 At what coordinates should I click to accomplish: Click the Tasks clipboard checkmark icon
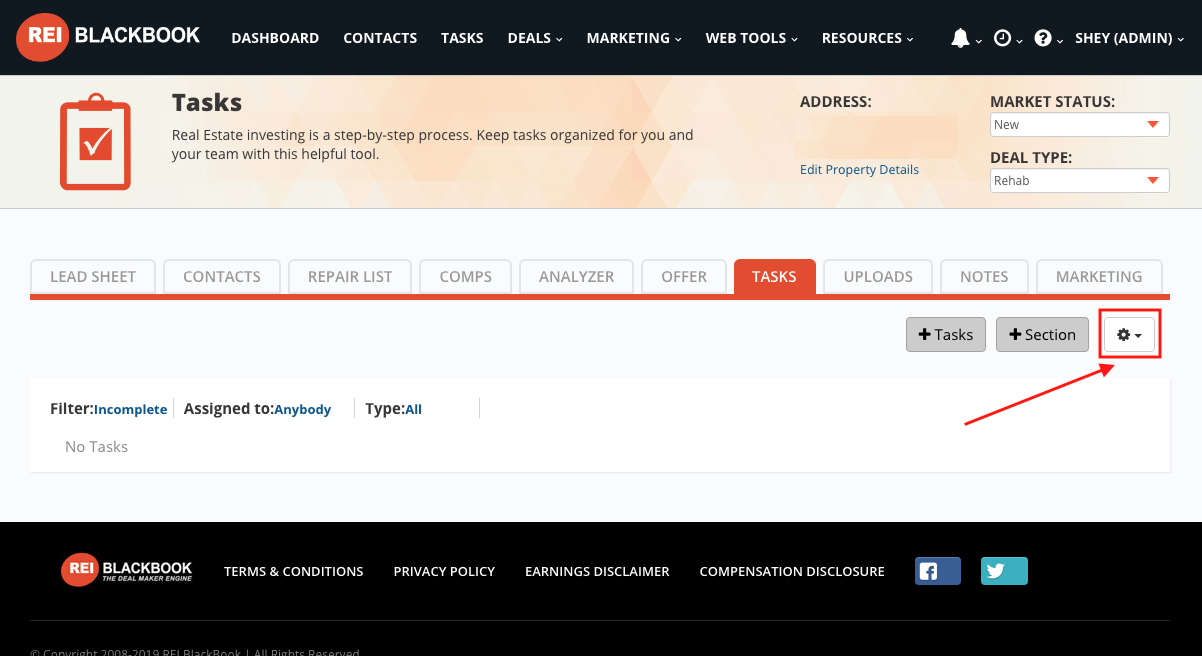tap(95, 141)
